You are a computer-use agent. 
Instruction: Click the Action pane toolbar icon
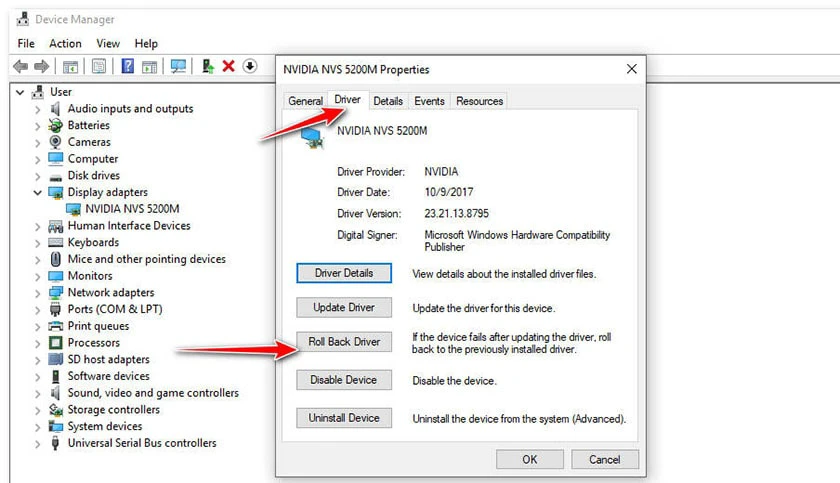coord(149,66)
